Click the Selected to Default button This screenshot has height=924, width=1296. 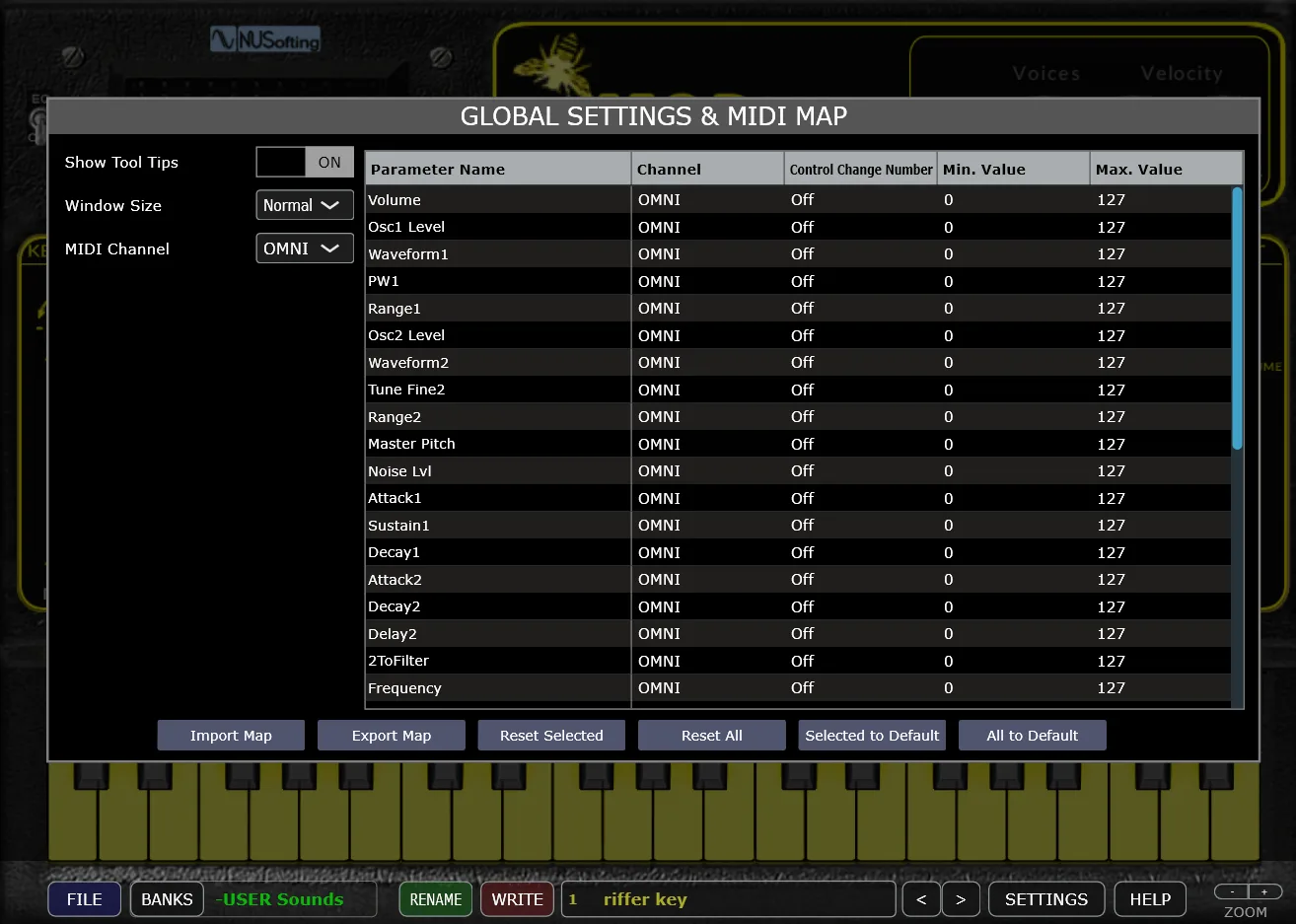[872, 736]
